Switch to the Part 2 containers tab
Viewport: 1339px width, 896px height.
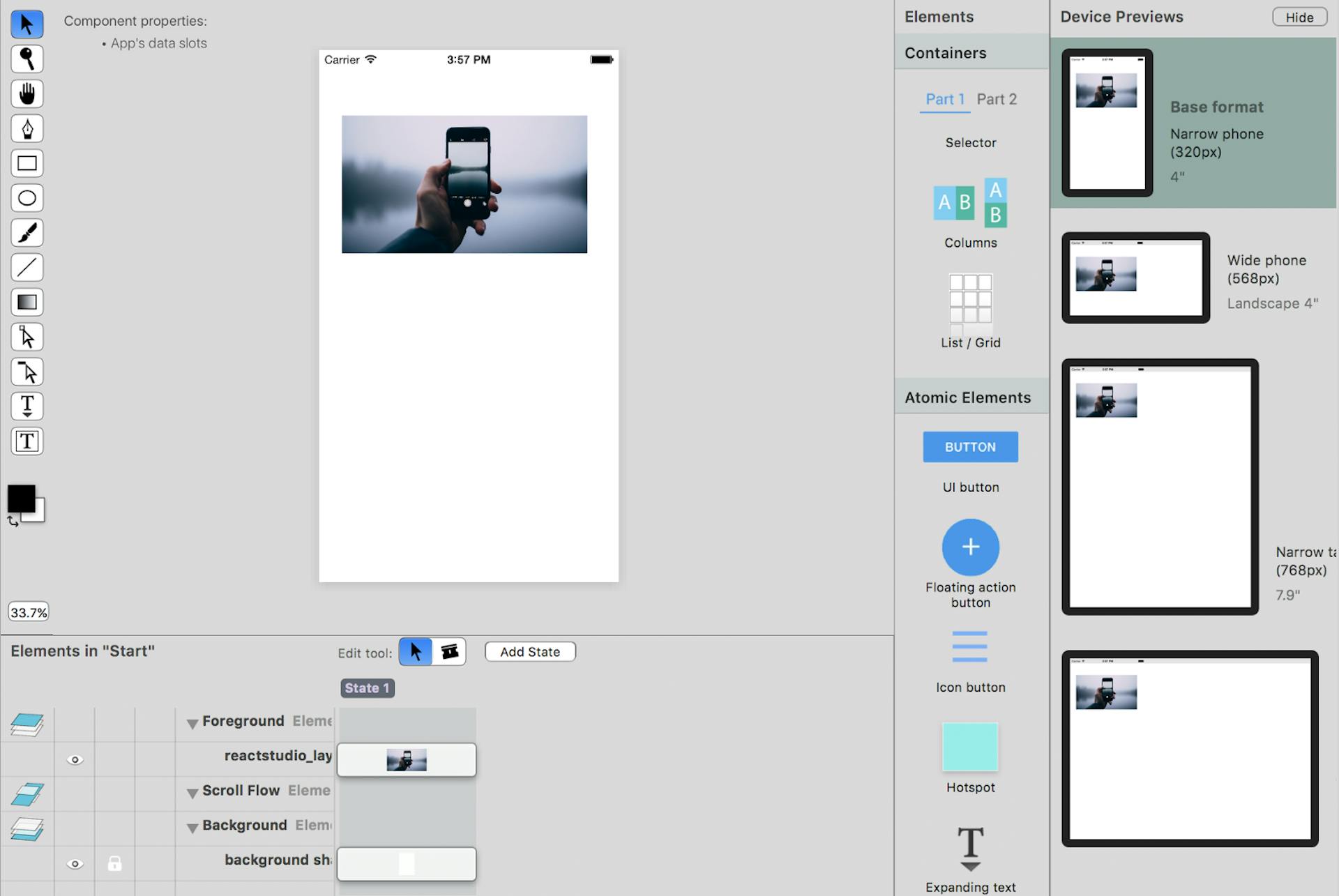(x=997, y=99)
